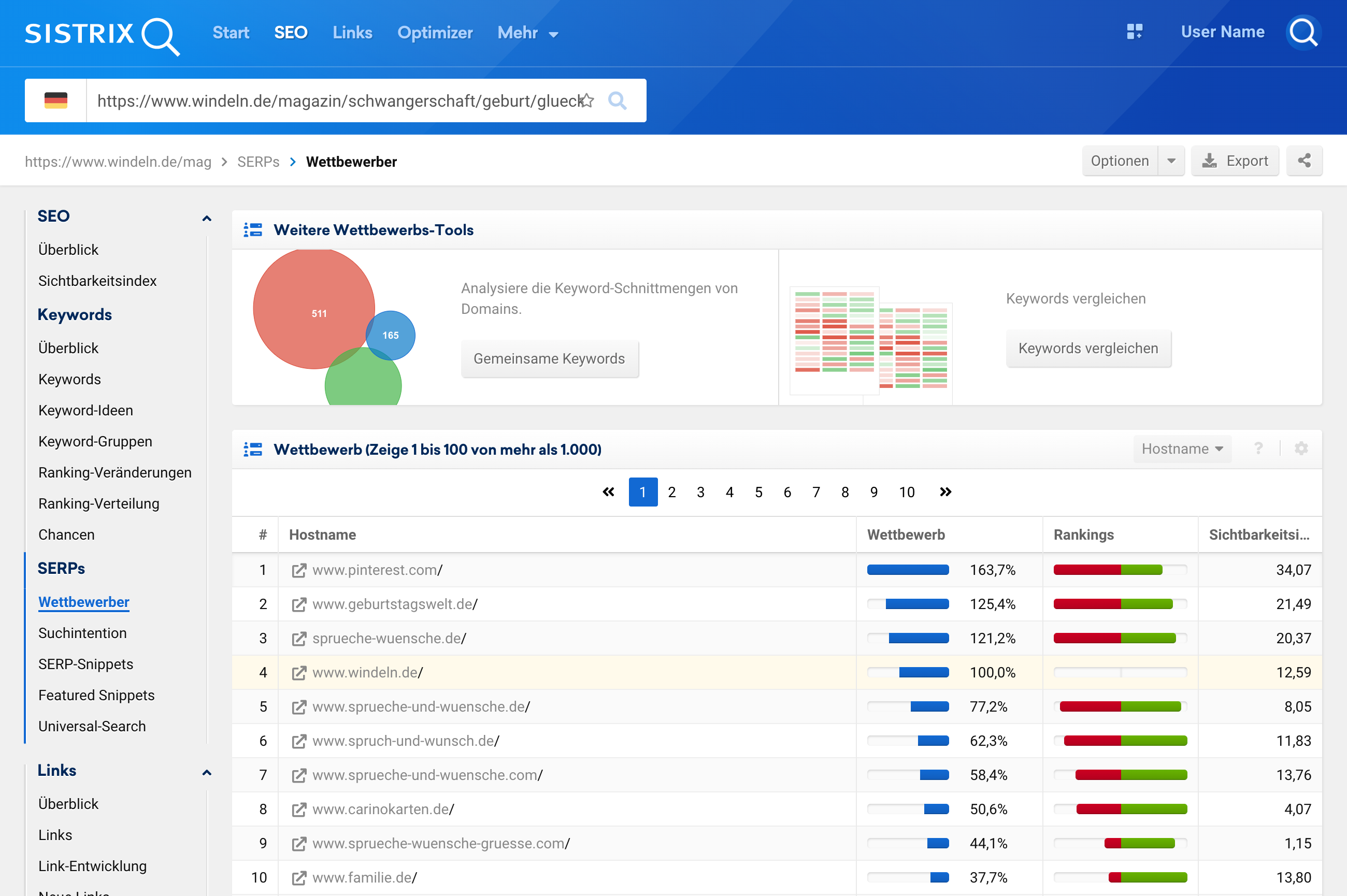Screen dimensions: 1347x896
Task: Click the Gemeinsame Keywords button
Action: tap(549, 359)
